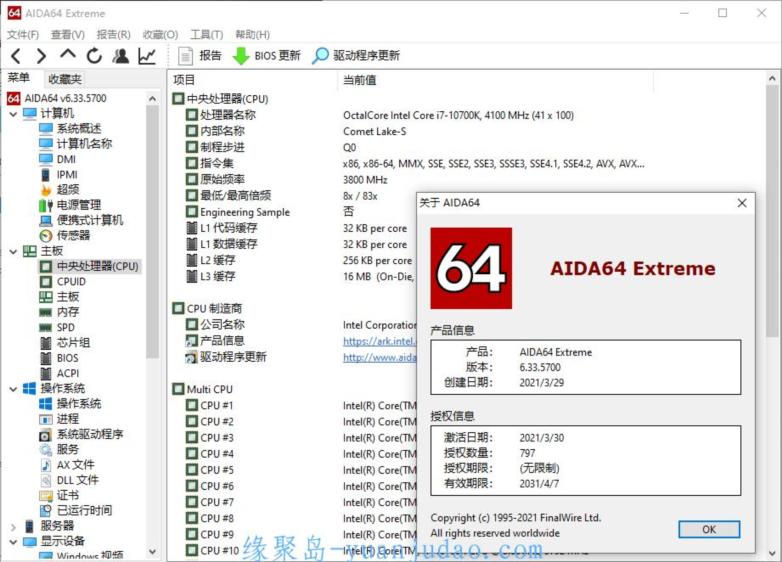Select the 便携式计算机 tree item
The width and height of the screenshot is (782, 562).
point(81,220)
